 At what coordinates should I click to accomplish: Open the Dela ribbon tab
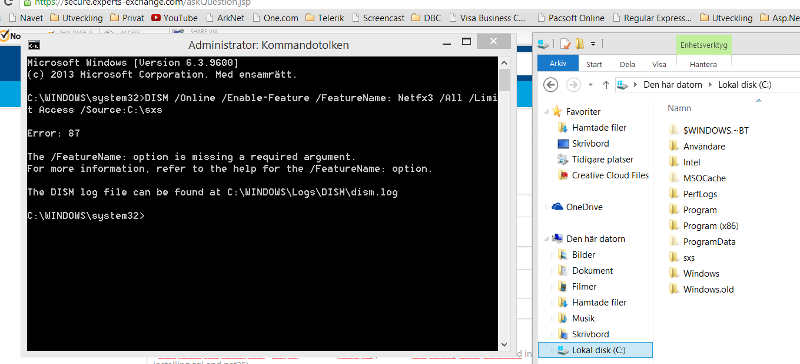627,64
